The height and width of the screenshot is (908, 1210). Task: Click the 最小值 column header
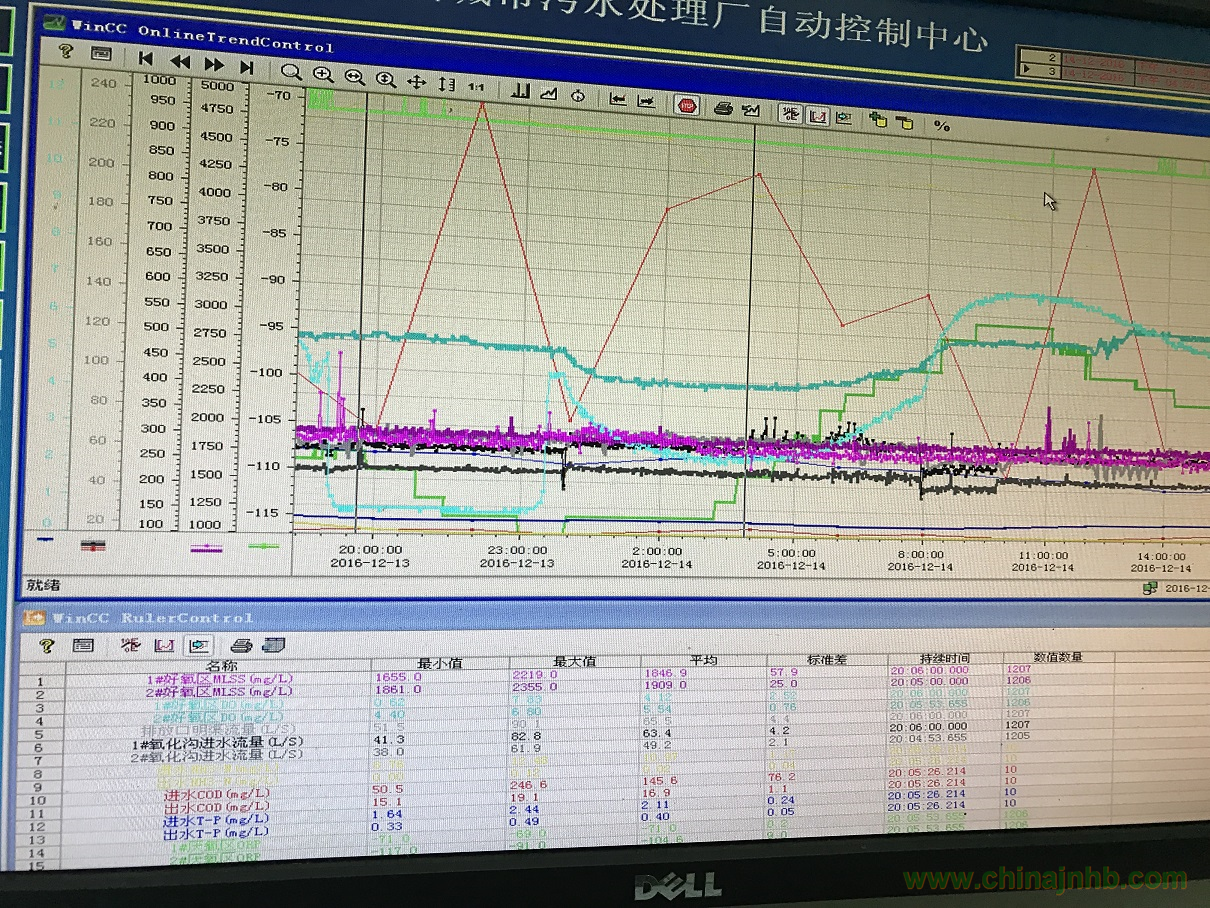pos(441,664)
